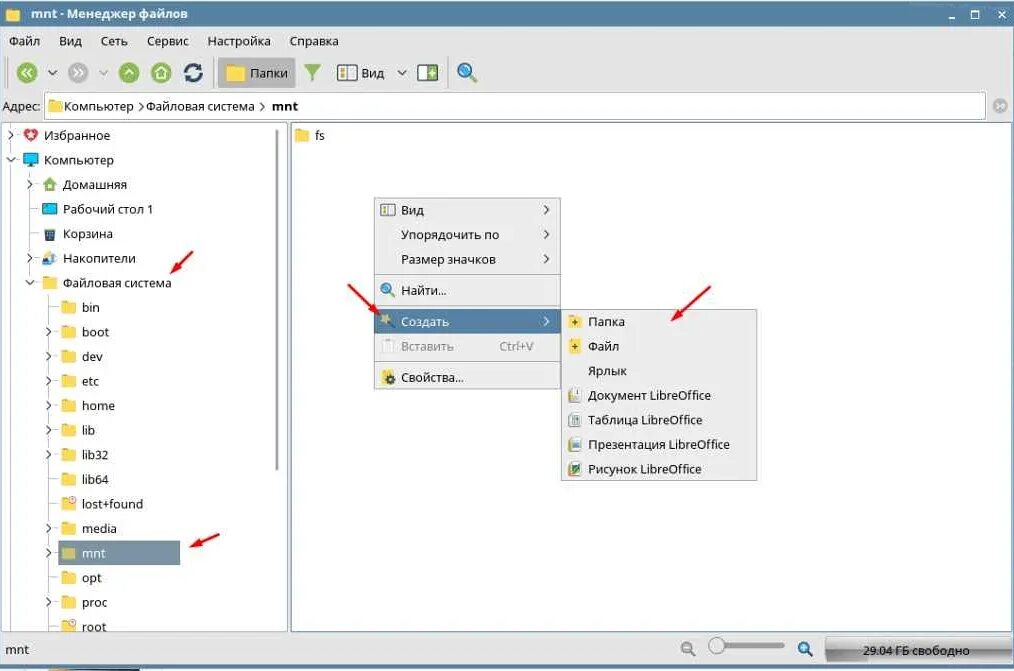This screenshot has height=671, width=1014.
Task: Refresh the folder view
Action: [x=193, y=72]
